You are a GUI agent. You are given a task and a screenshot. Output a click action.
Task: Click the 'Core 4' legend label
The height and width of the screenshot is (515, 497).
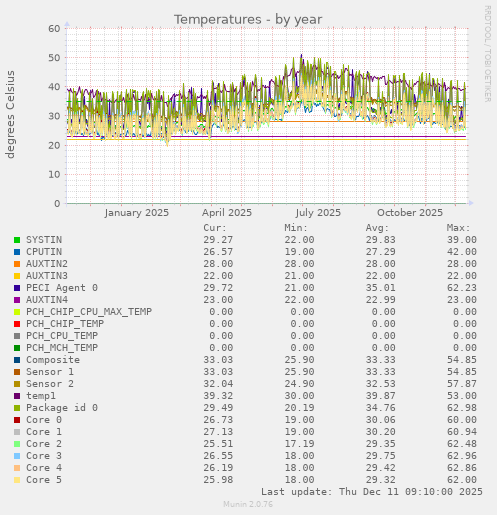coord(44,468)
